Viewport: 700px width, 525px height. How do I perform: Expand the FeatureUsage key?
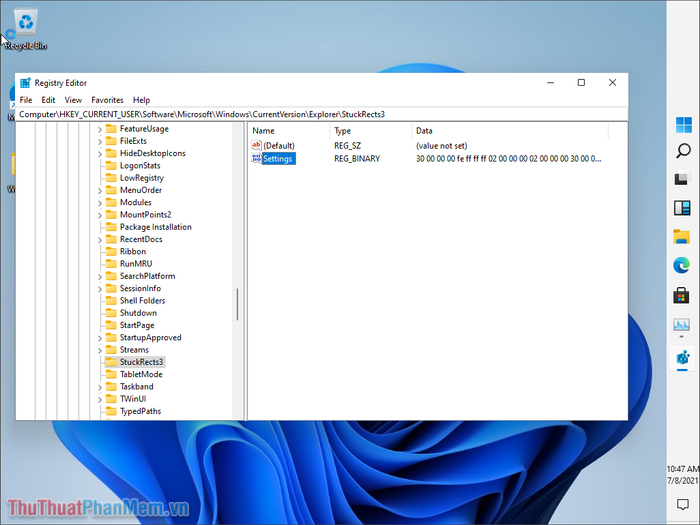tap(100, 129)
